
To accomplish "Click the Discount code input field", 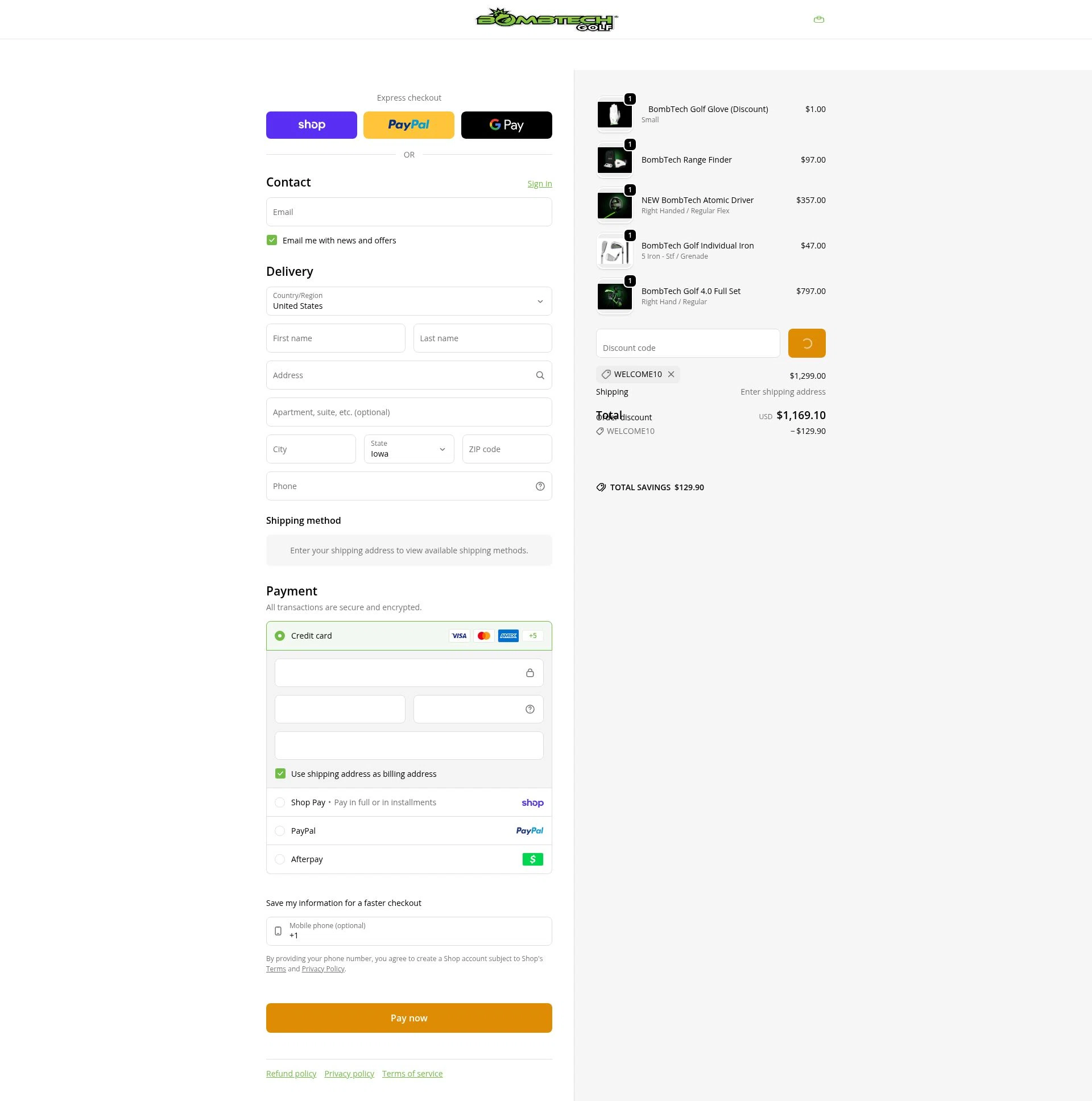I will point(688,343).
